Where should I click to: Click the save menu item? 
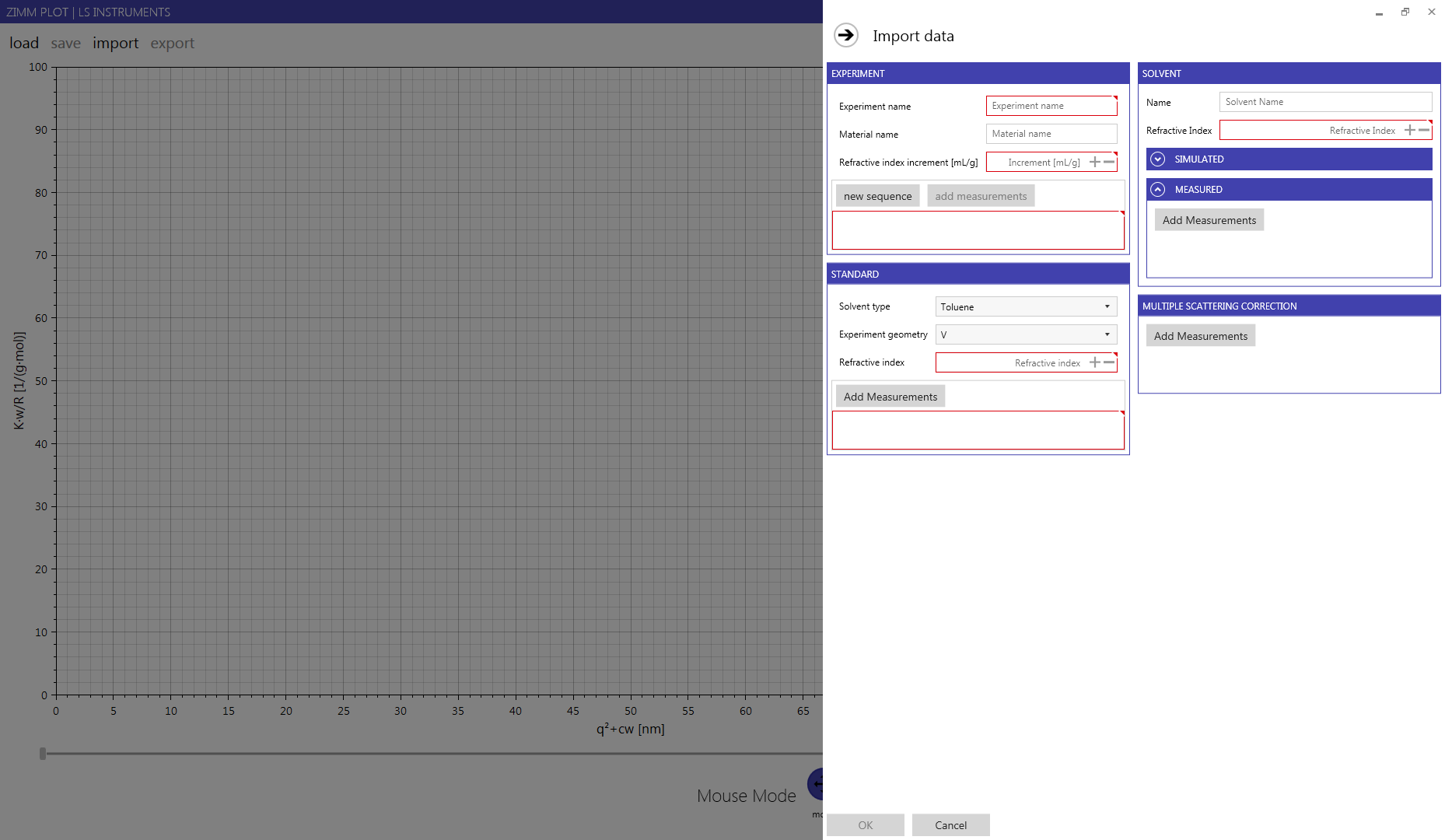point(65,43)
